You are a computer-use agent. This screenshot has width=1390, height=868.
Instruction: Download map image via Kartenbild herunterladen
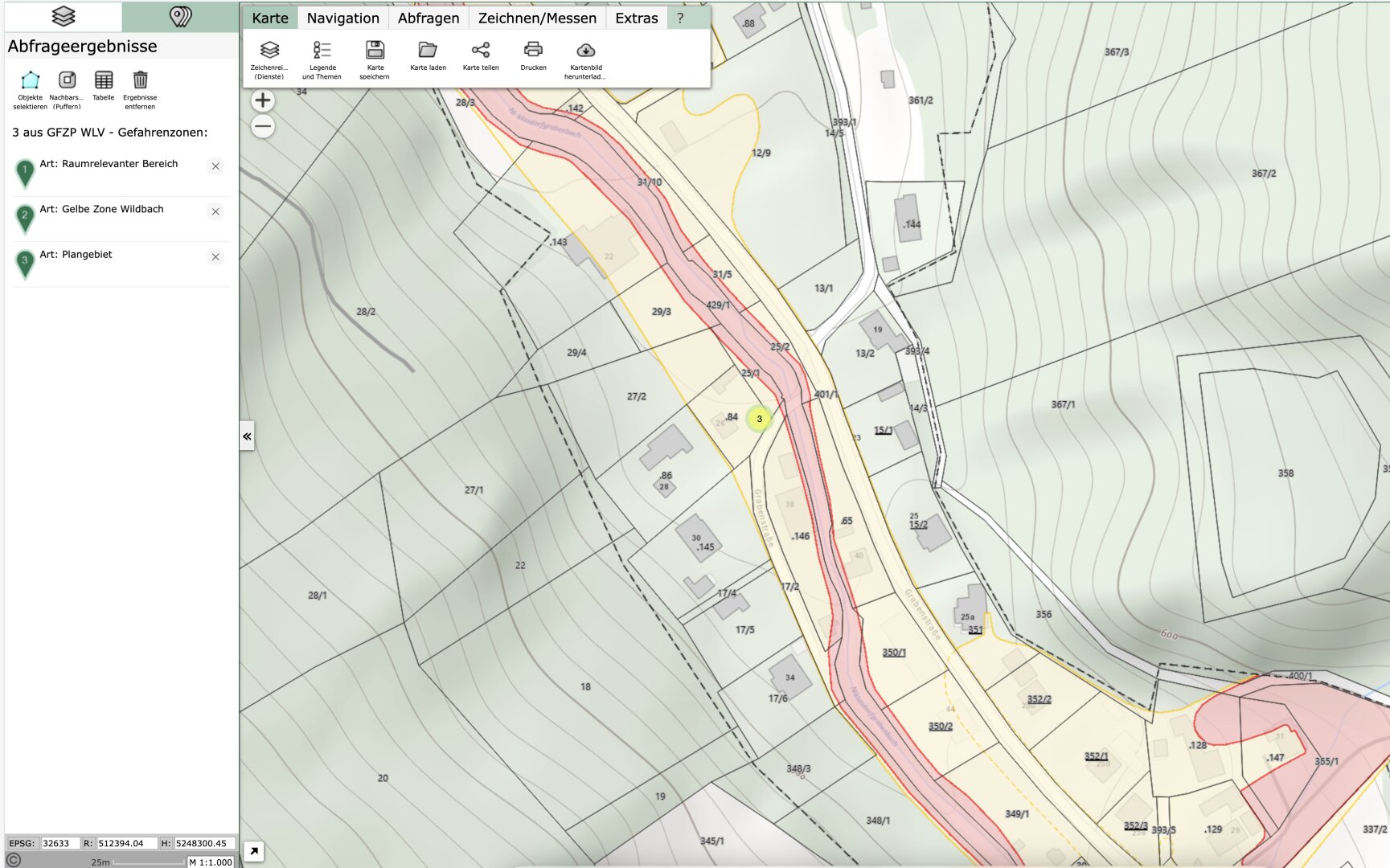point(585,51)
